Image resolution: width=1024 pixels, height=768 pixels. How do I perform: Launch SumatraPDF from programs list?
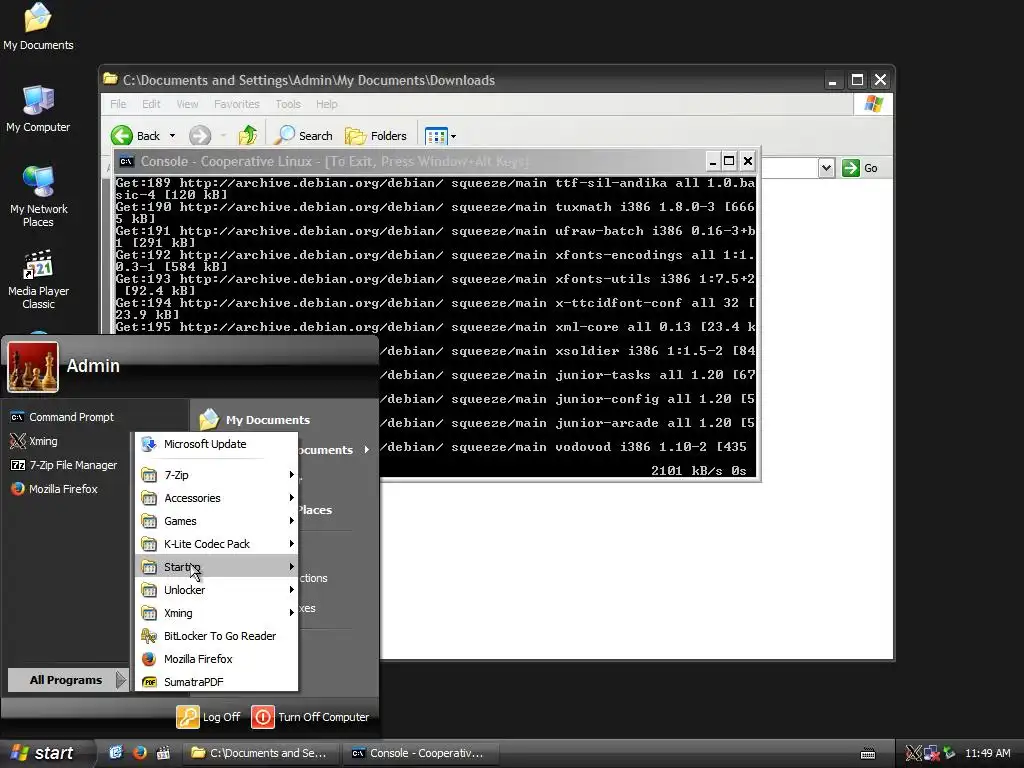[216, 681]
